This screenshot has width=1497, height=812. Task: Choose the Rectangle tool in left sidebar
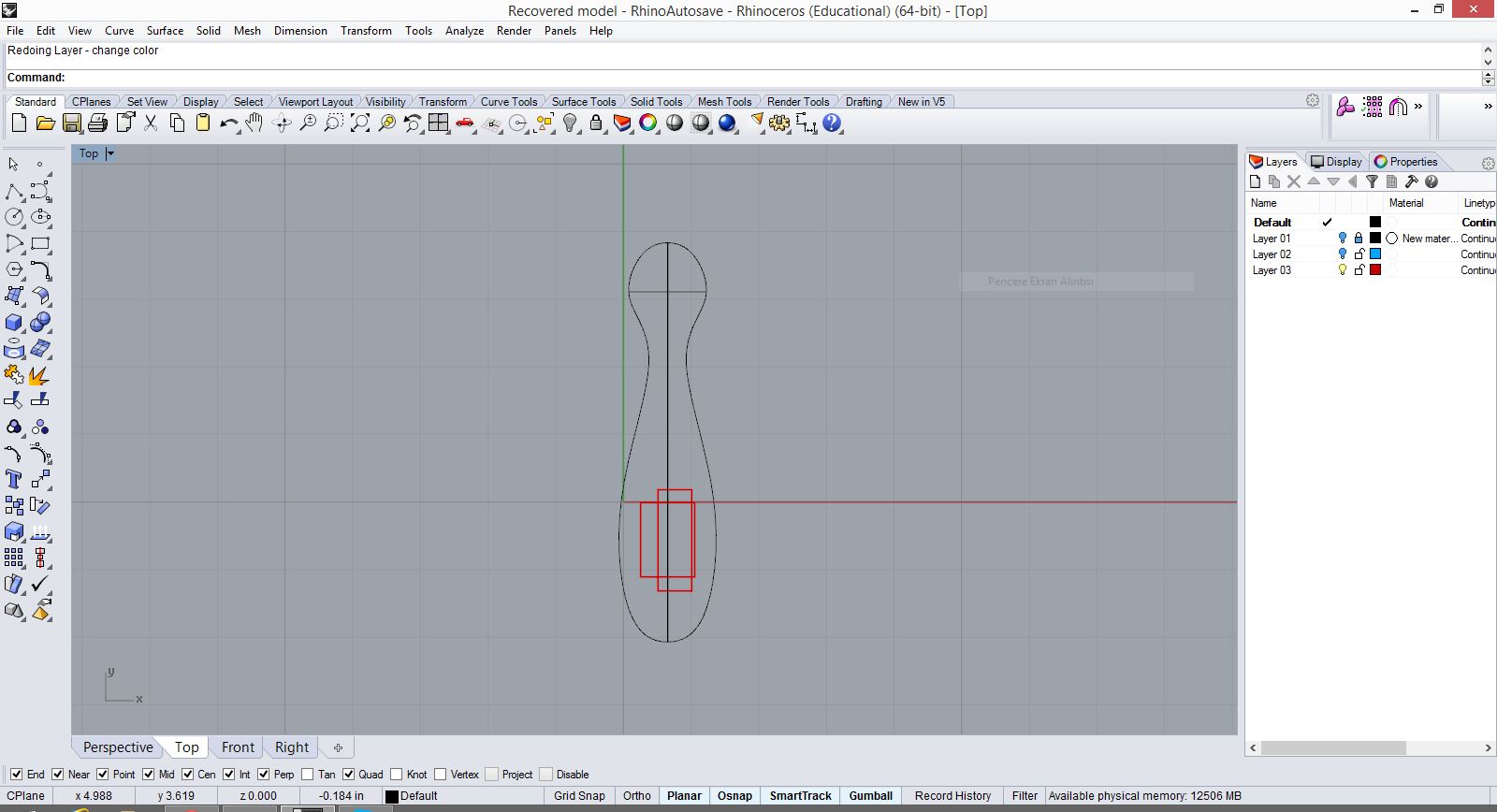40,243
